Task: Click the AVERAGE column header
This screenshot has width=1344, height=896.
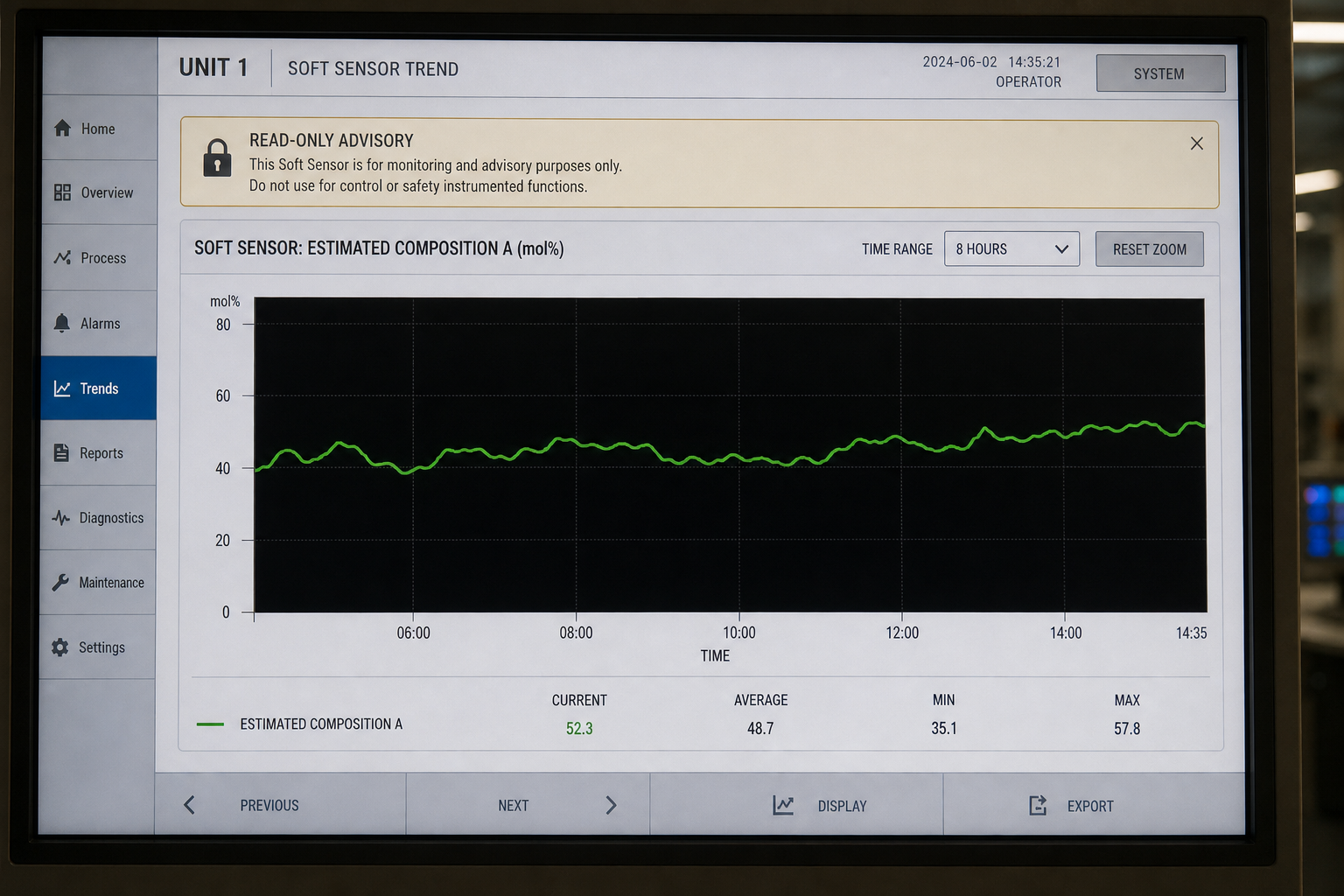Action: click(760, 700)
